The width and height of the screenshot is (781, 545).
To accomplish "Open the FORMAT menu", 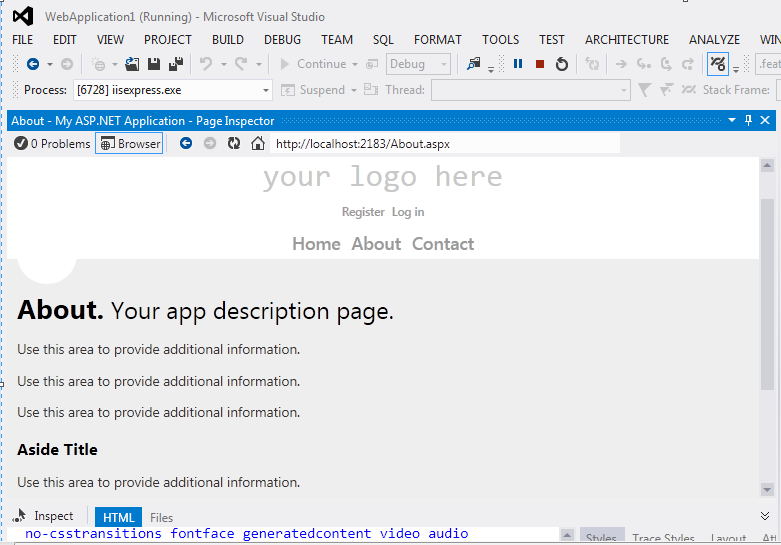I will click(x=438, y=40).
